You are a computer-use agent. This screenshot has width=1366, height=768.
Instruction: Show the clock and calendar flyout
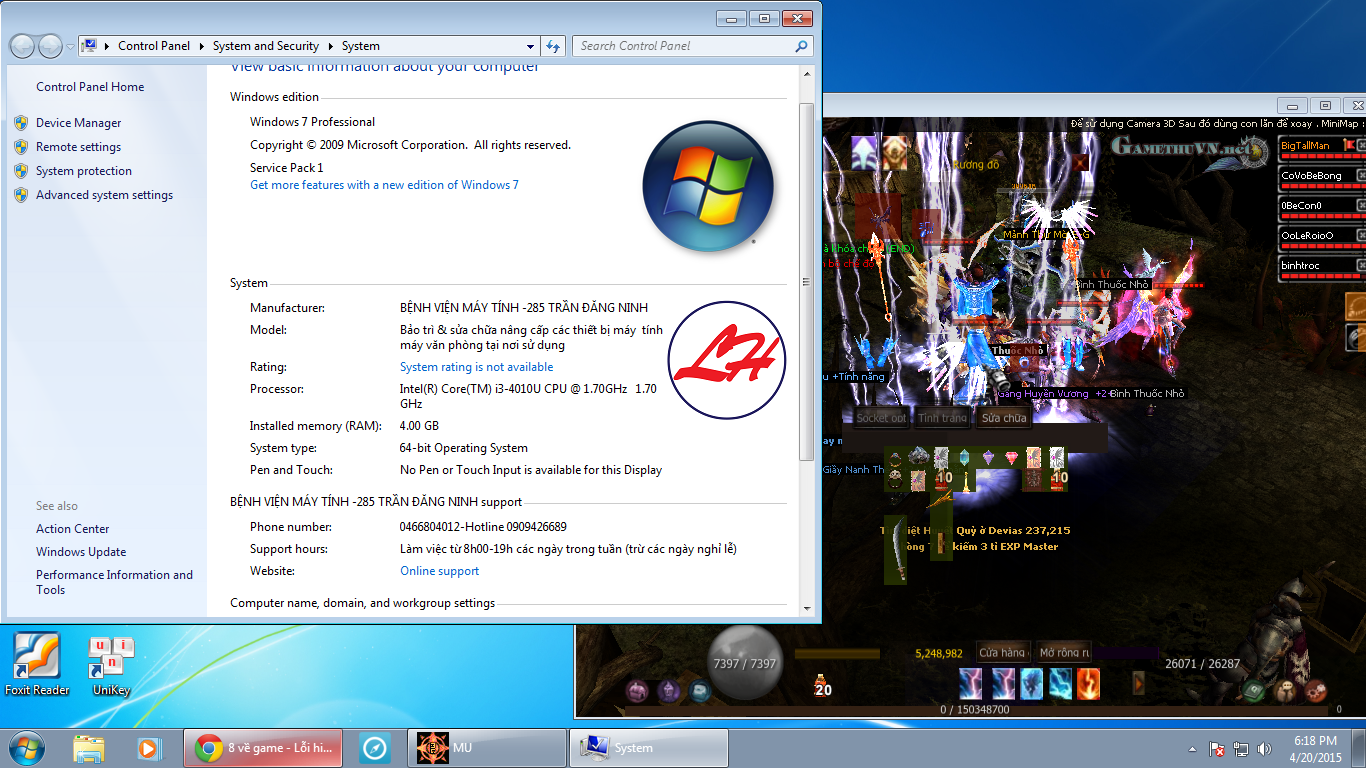(1314, 748)
